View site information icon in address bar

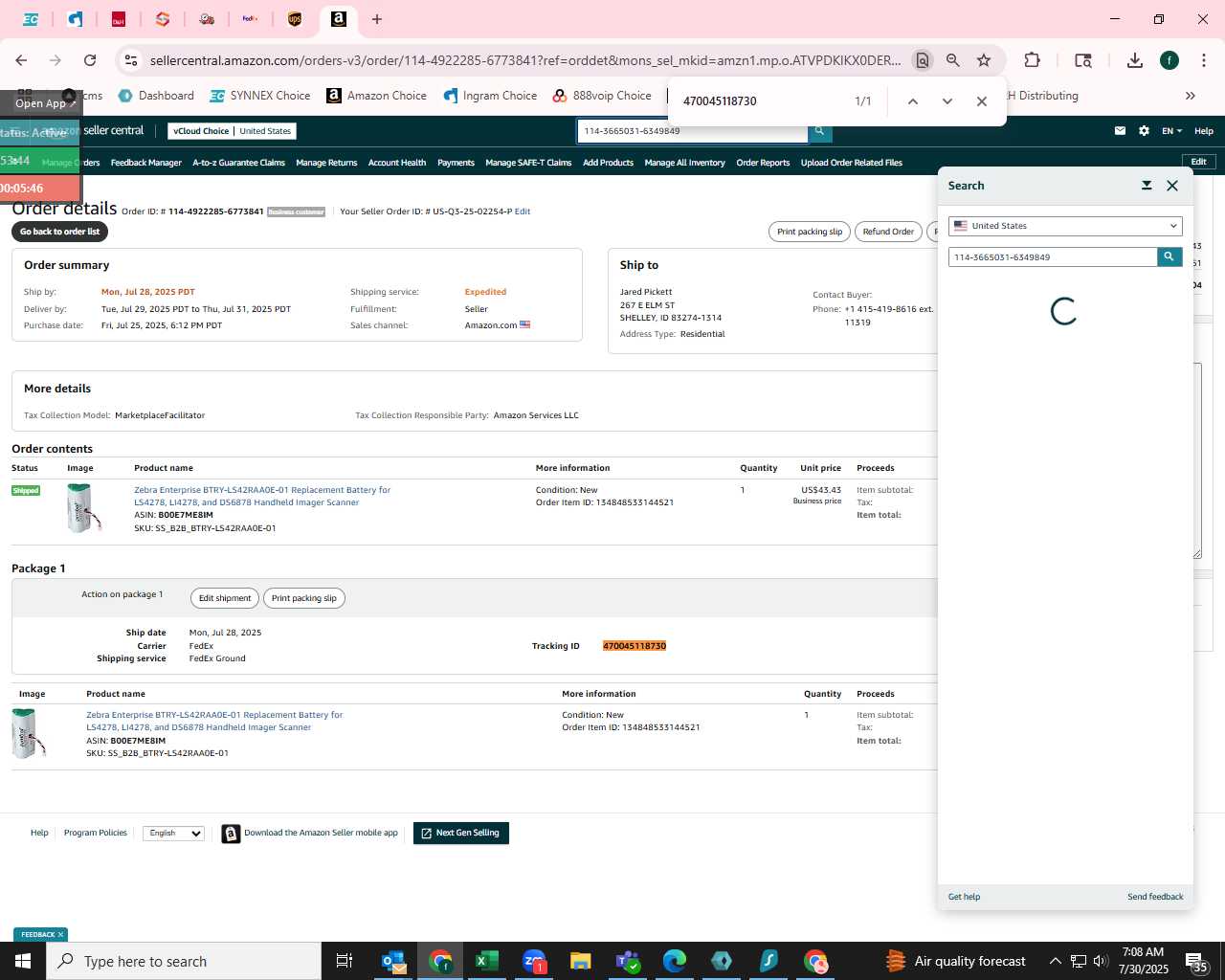[132, 60]
